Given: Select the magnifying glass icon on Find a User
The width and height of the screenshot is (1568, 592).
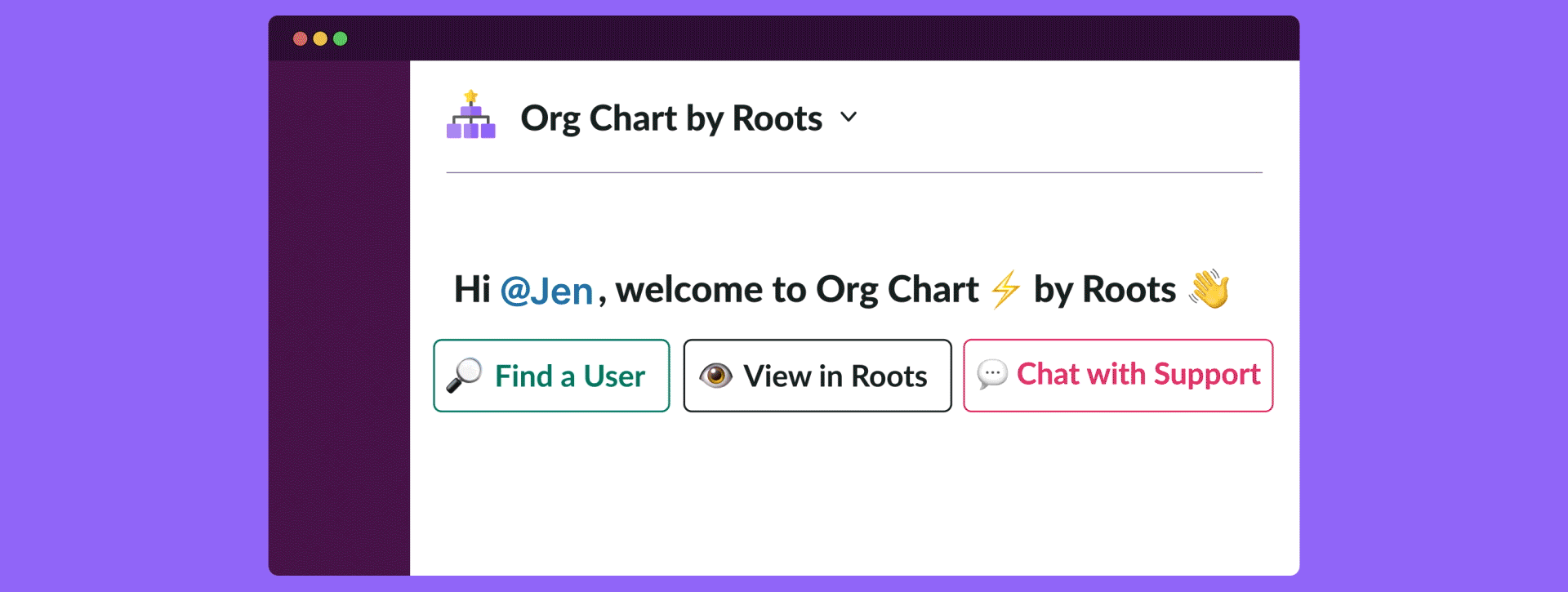Looking at the screenshot, I should click(464, 375).
